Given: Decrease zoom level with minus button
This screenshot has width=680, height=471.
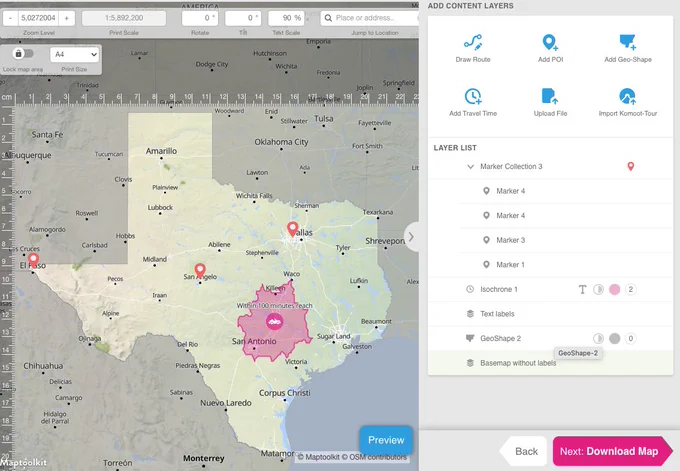Looking at the screenshot, I should [x=10, y=18].
